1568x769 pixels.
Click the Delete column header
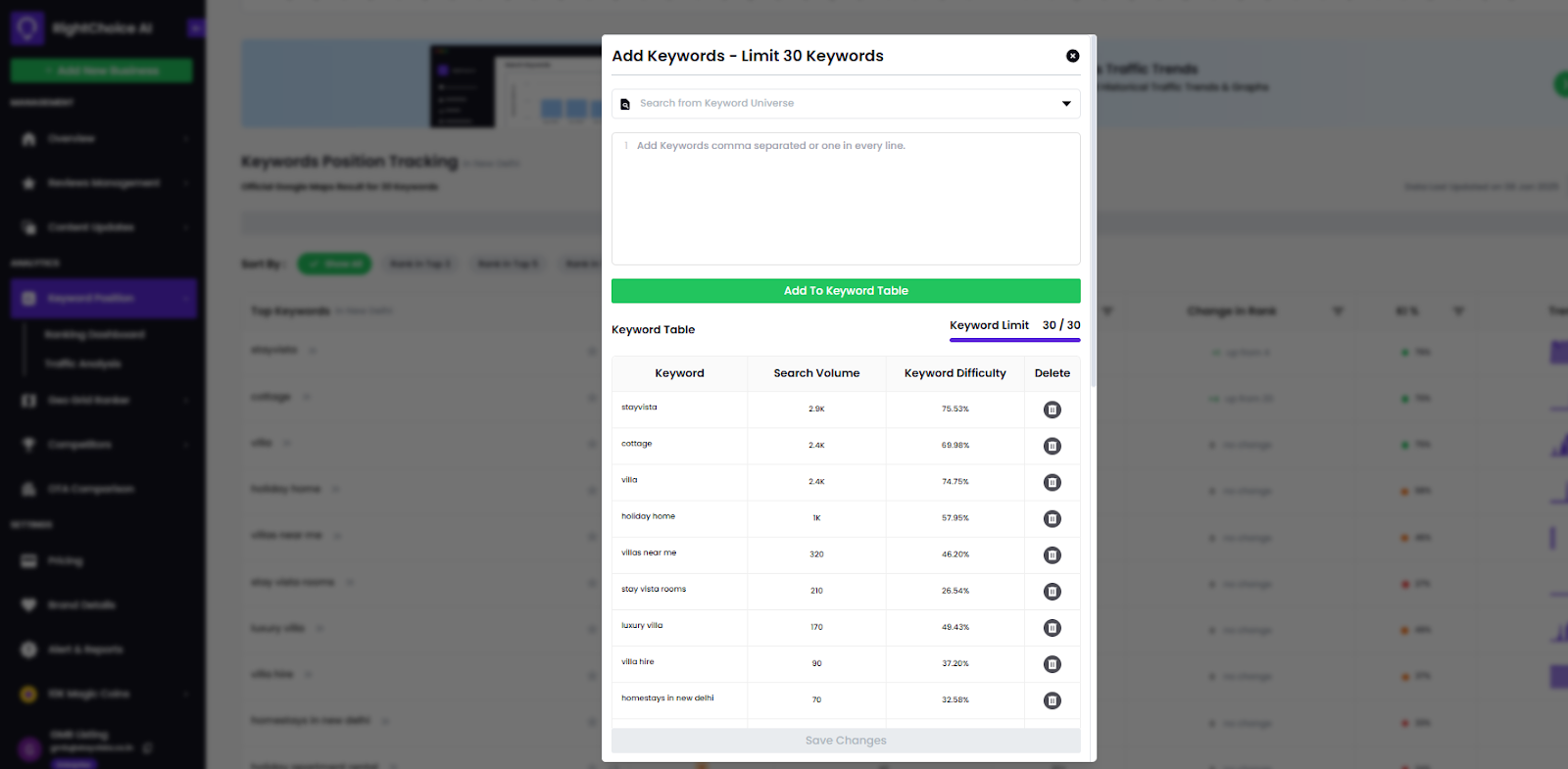1053,373
